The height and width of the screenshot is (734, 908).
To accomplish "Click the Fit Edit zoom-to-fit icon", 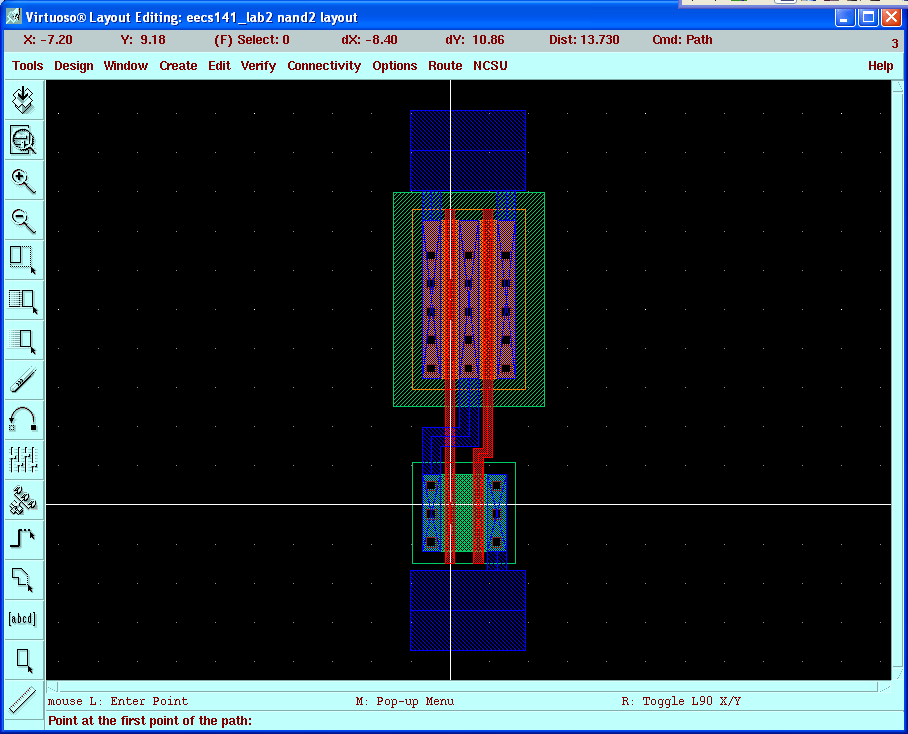I will tap(23, 140).
